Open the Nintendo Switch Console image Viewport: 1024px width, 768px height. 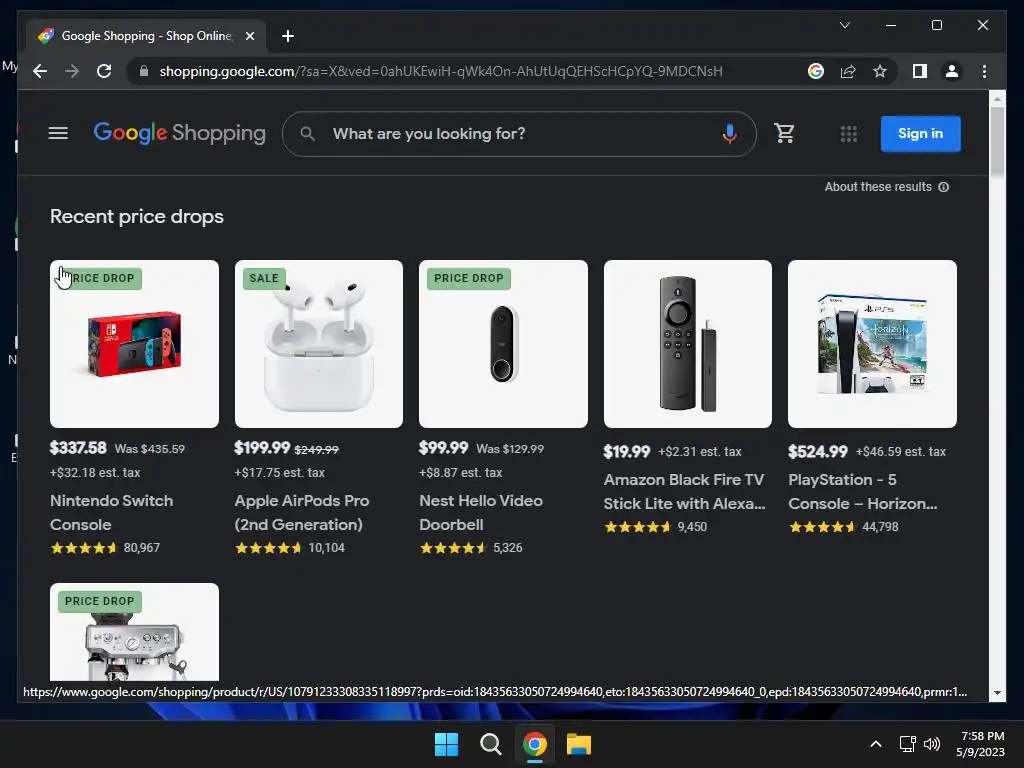click(135, 344)
